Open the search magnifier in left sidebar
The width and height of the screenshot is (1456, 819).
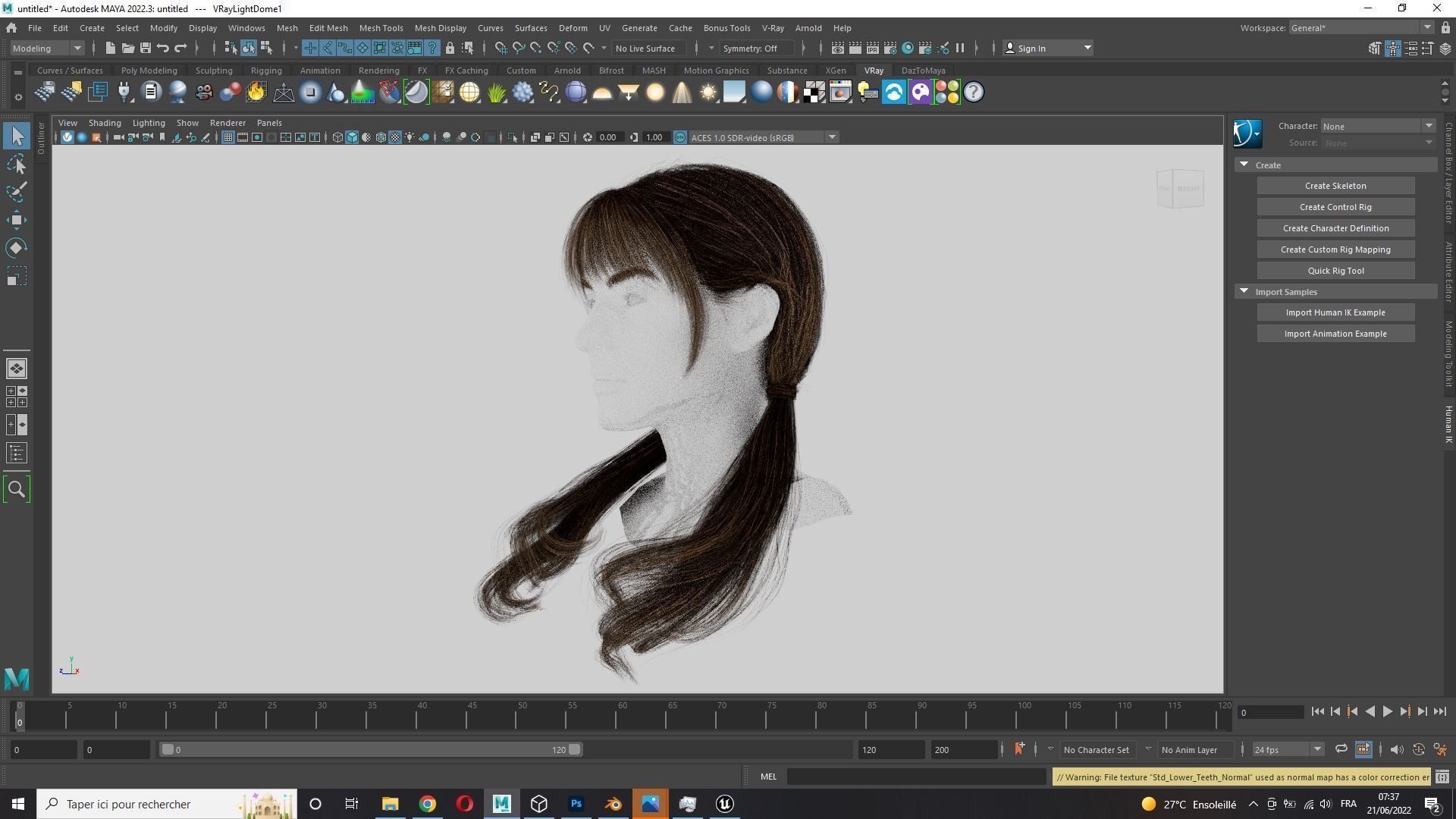coord(17,489)
